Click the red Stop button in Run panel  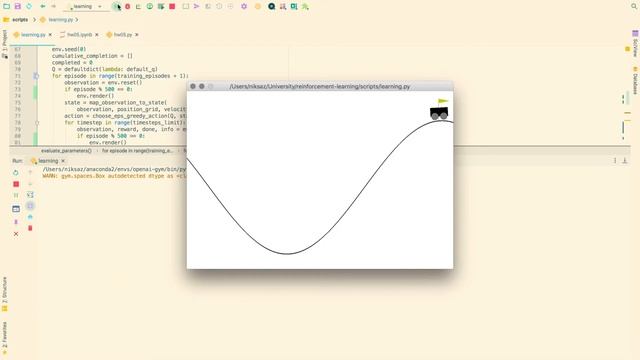16,184
